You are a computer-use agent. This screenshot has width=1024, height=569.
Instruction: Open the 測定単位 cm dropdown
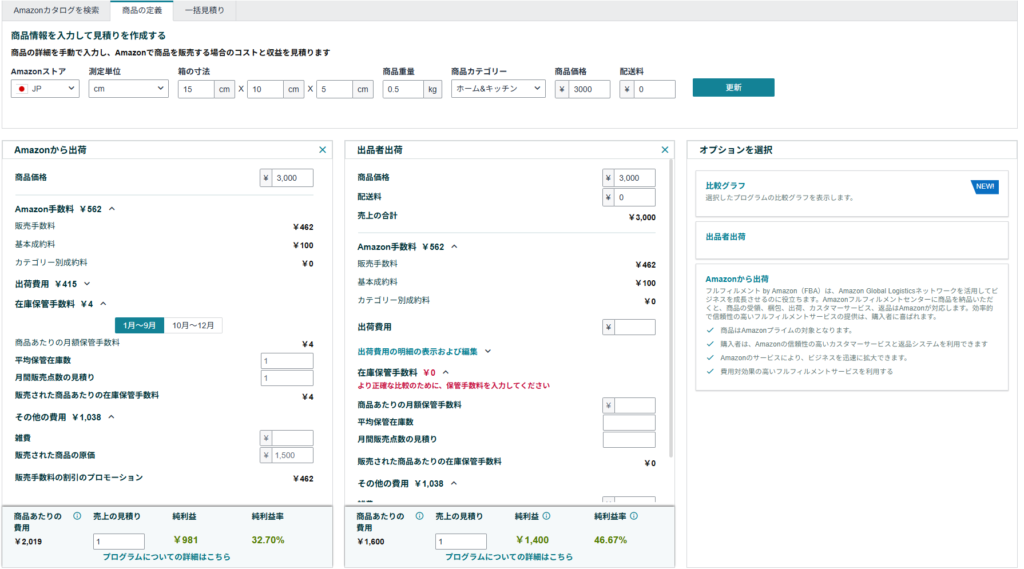click(129, 89)
